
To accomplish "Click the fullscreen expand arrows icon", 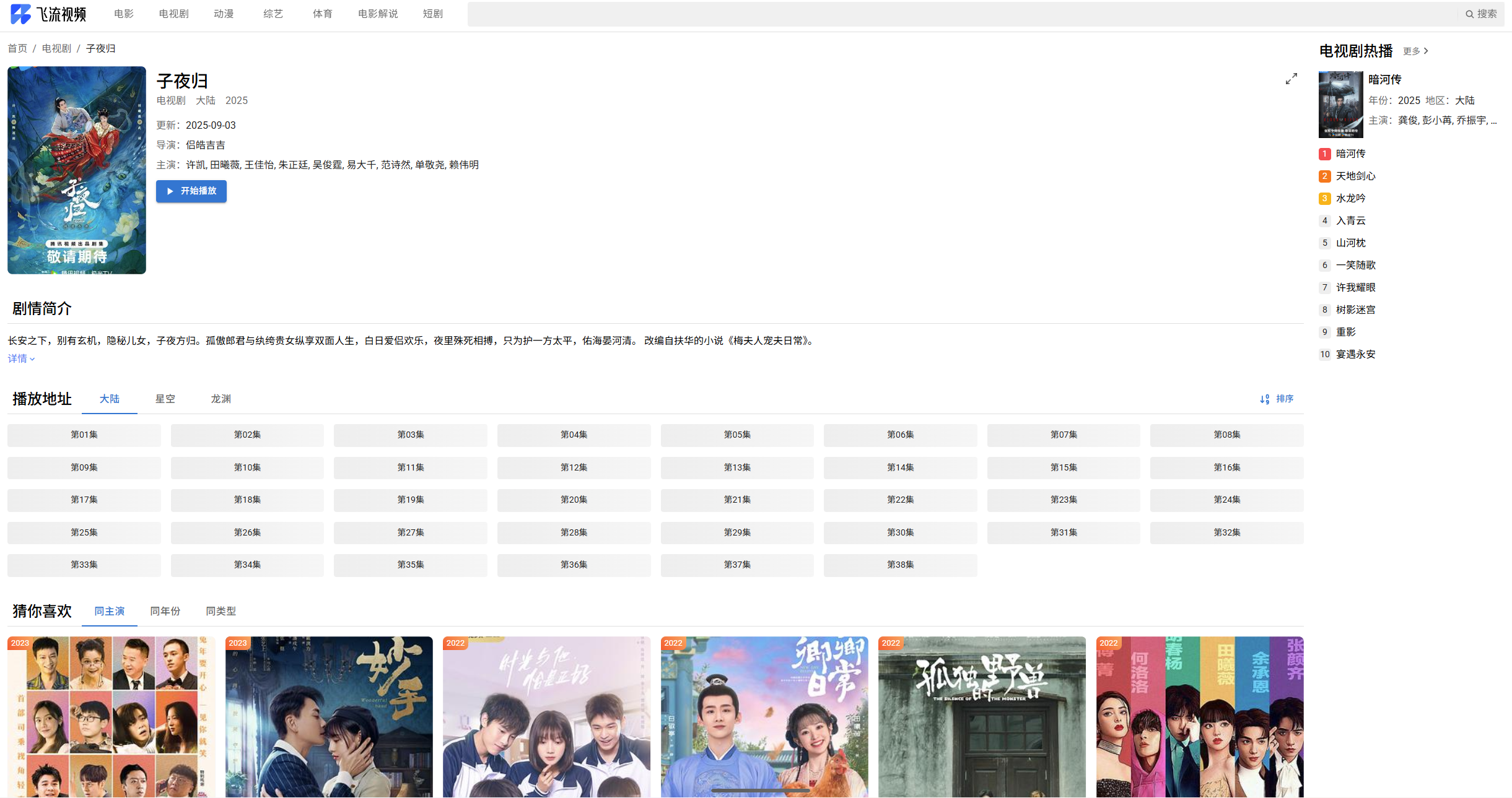I will [1291, 79].
